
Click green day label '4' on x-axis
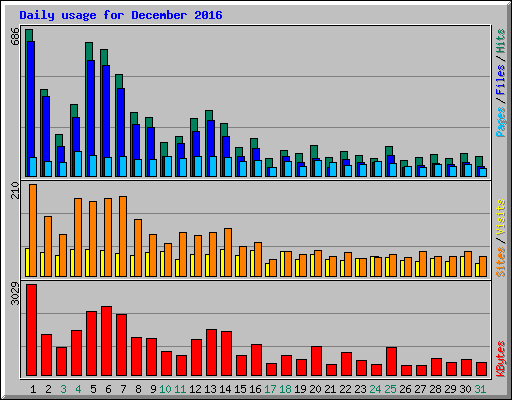pyautogui.click(x=78, y=389)
